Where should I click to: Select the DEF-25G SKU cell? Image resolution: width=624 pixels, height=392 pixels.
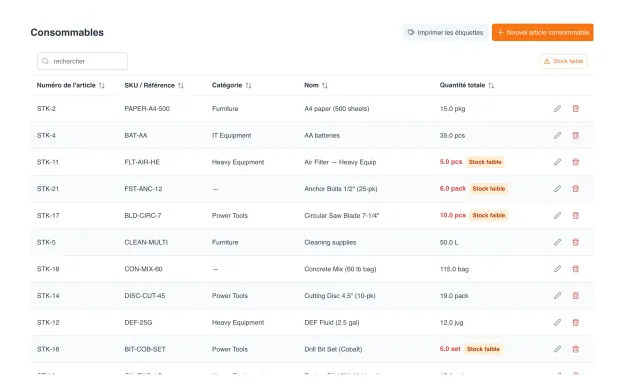[x=138, y=322]
